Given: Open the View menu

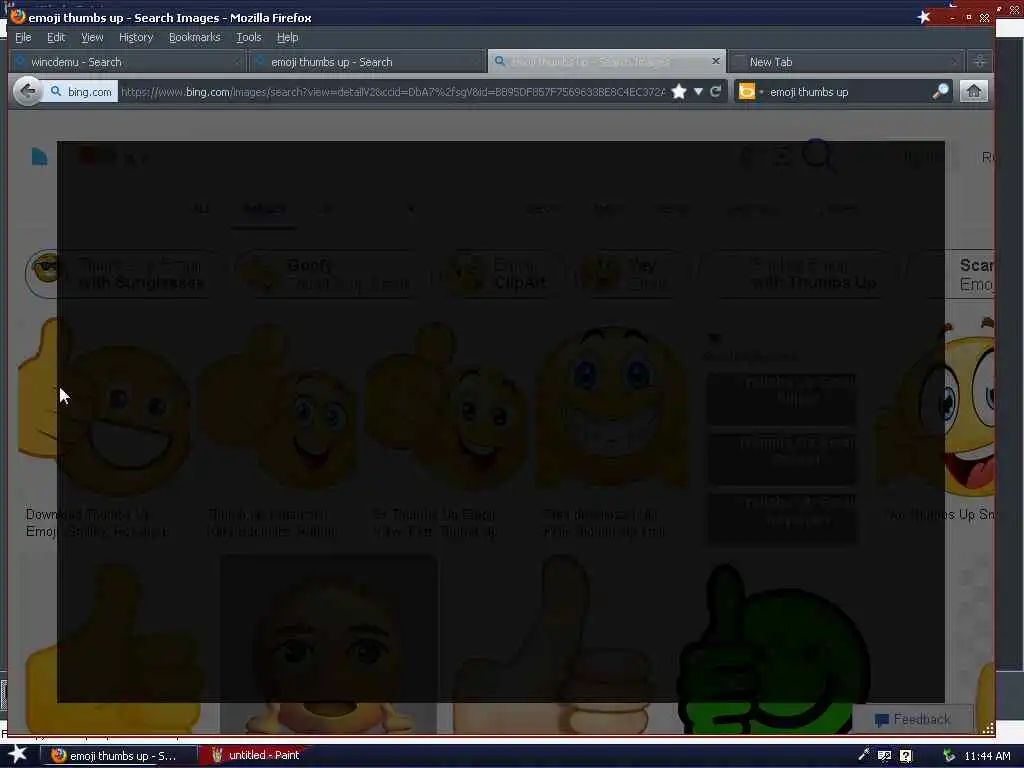Looking at the screenshot, I should coord(92,37).
